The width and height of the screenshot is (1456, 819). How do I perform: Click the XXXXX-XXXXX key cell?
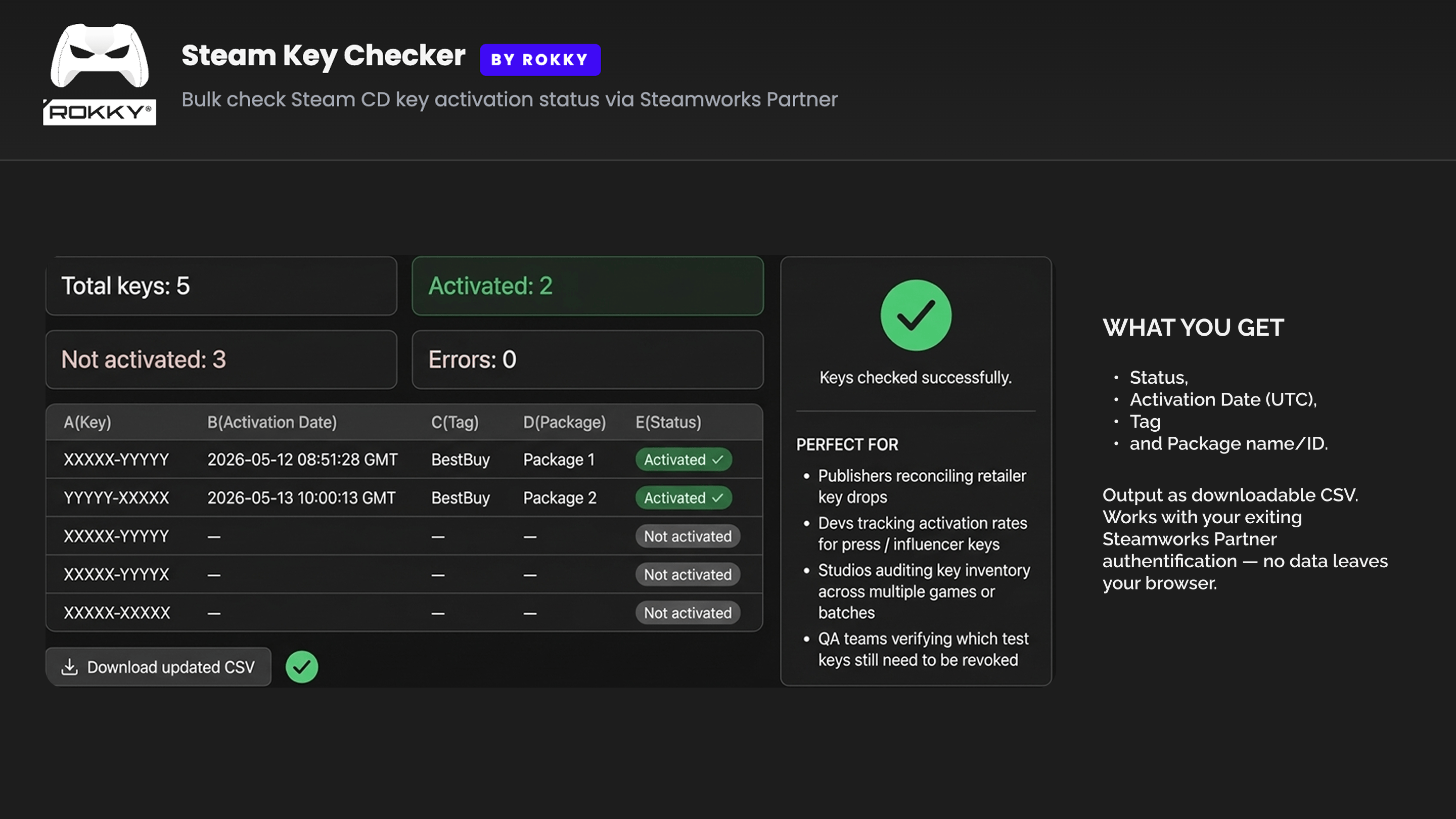click(116, 613)
